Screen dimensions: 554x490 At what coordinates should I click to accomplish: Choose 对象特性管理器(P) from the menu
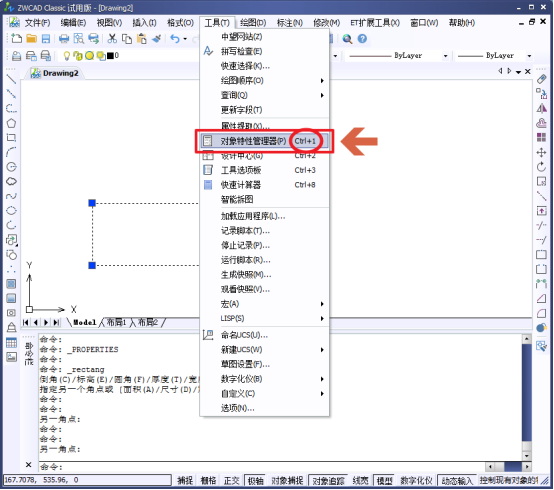tap(264, 141)
